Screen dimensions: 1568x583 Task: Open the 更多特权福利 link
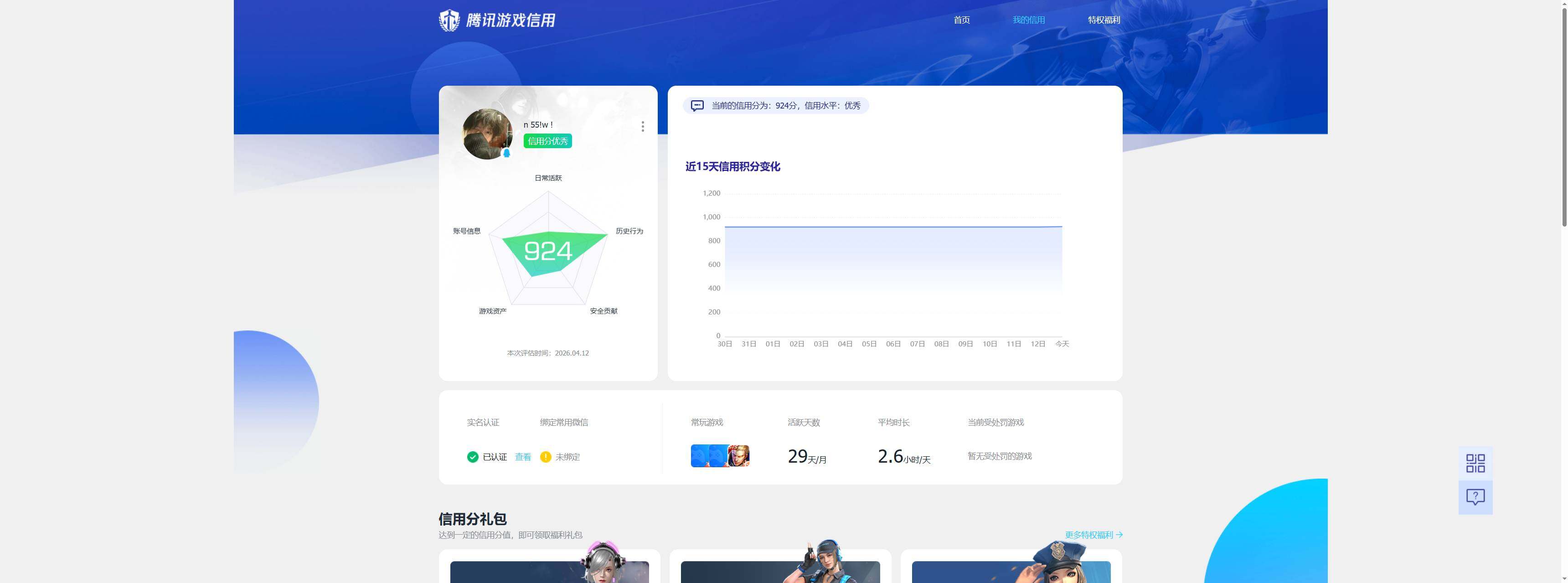1094,535
